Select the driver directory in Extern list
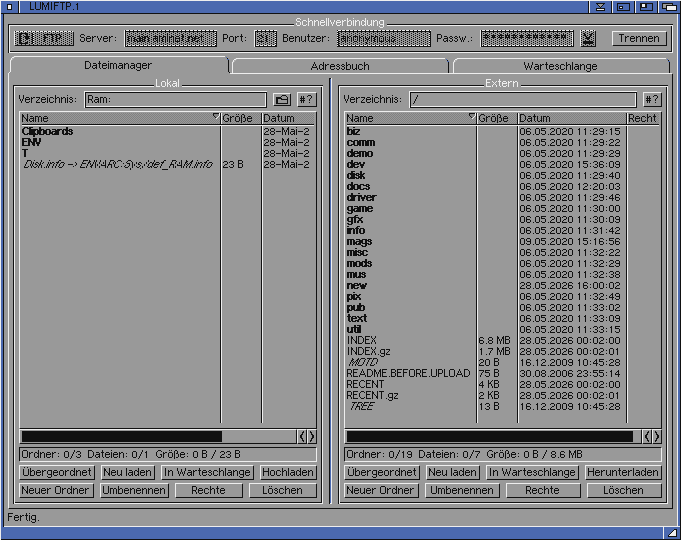This screenshot has height=540, width=681. (502, 197)
